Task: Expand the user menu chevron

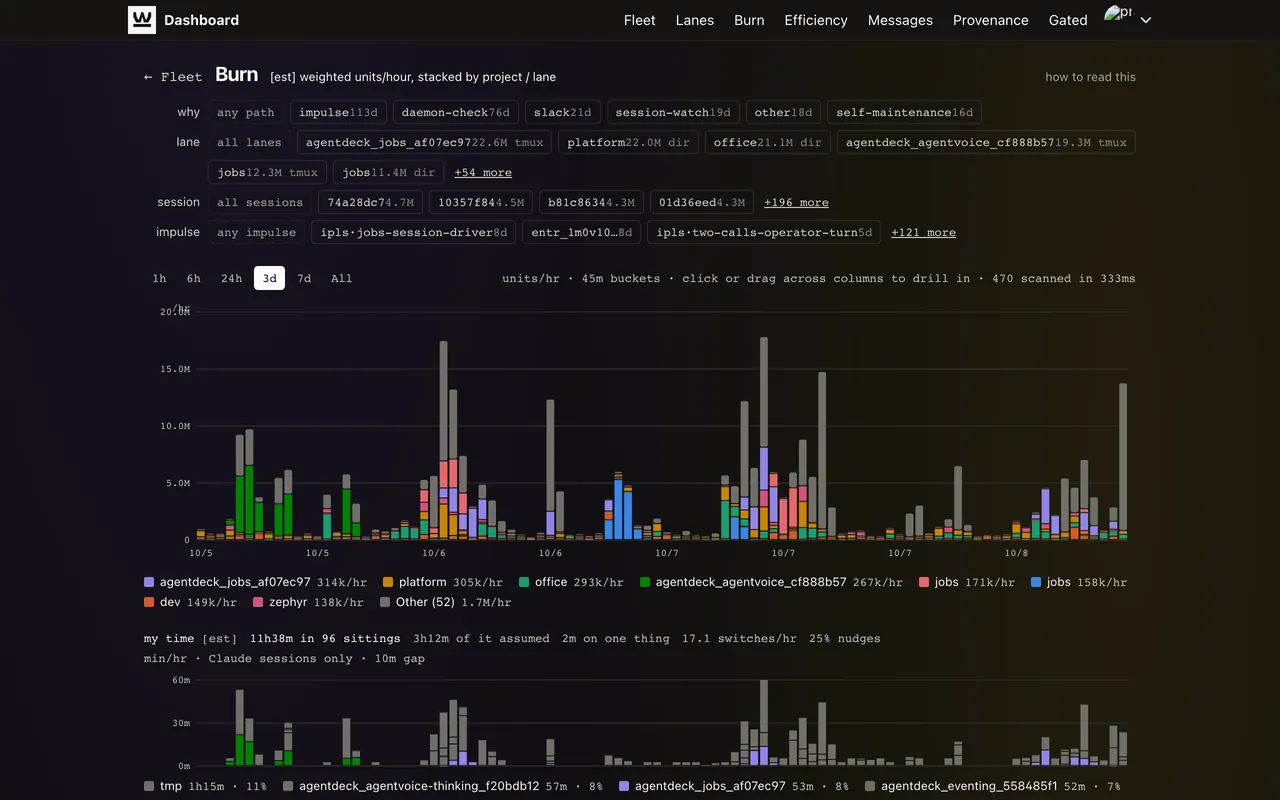Action: 1146,20
